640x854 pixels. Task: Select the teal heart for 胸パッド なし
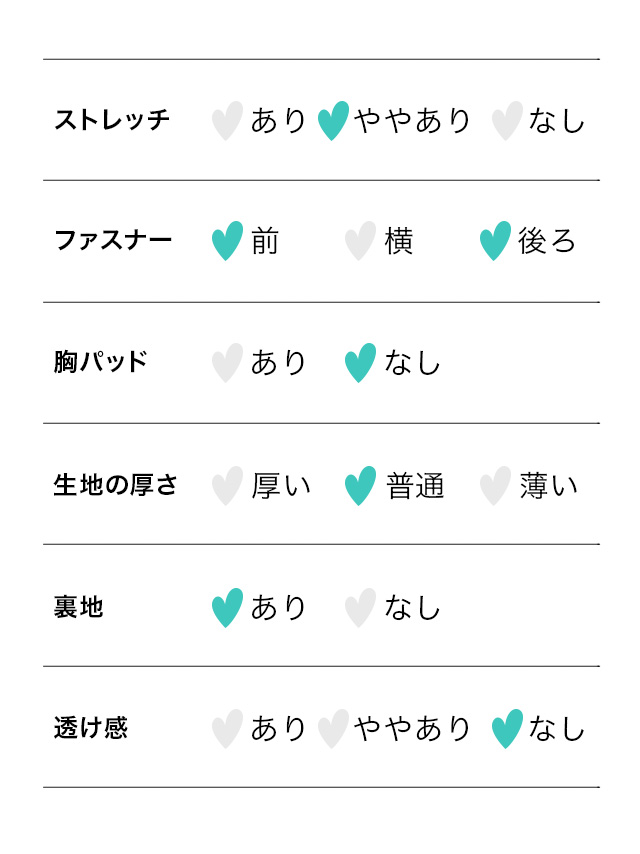(x=360, y=363)
